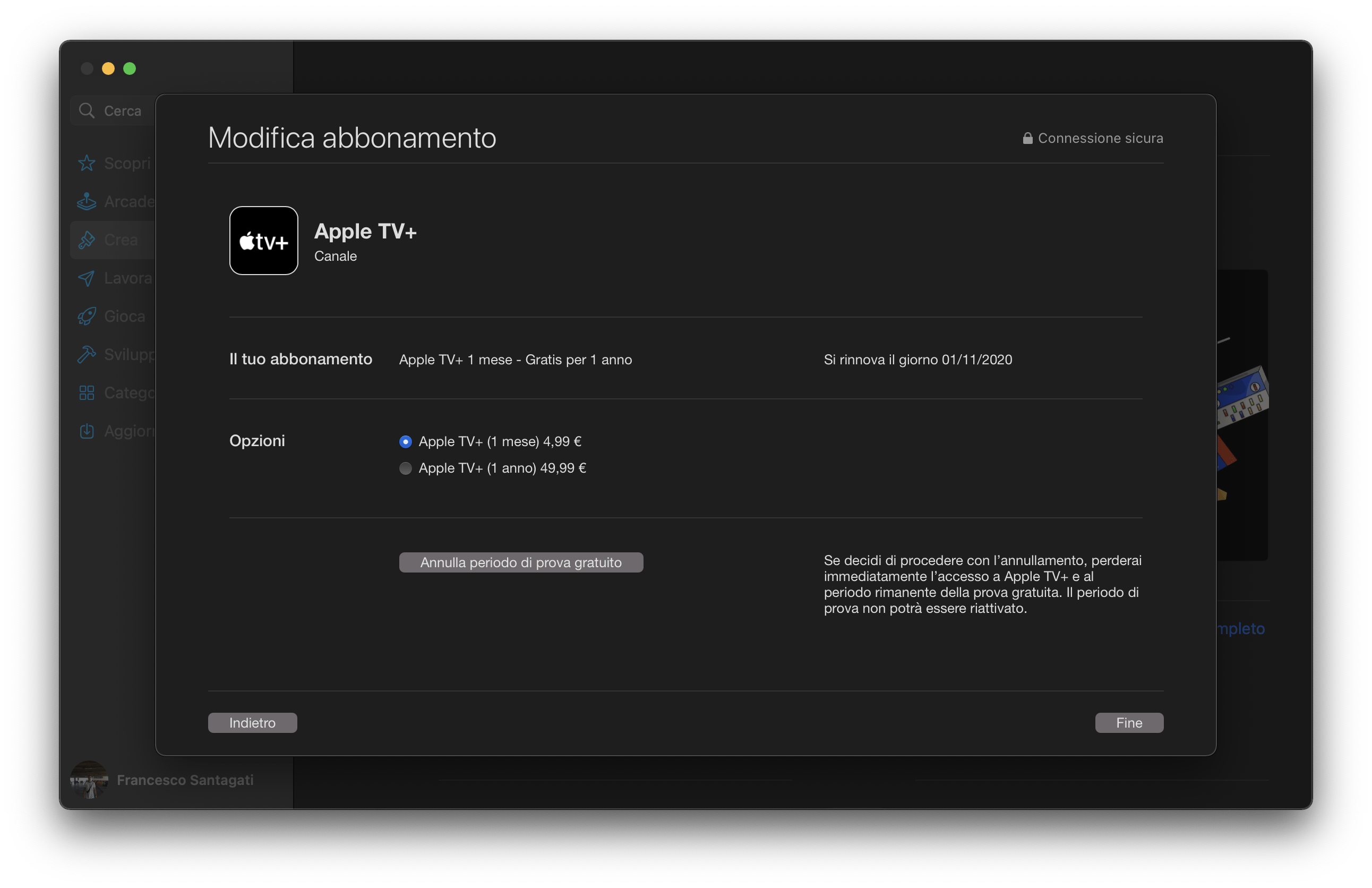Click the background app artwork thumbnail
Viewport: 1372px width, 888px height.
point(1242,415)
